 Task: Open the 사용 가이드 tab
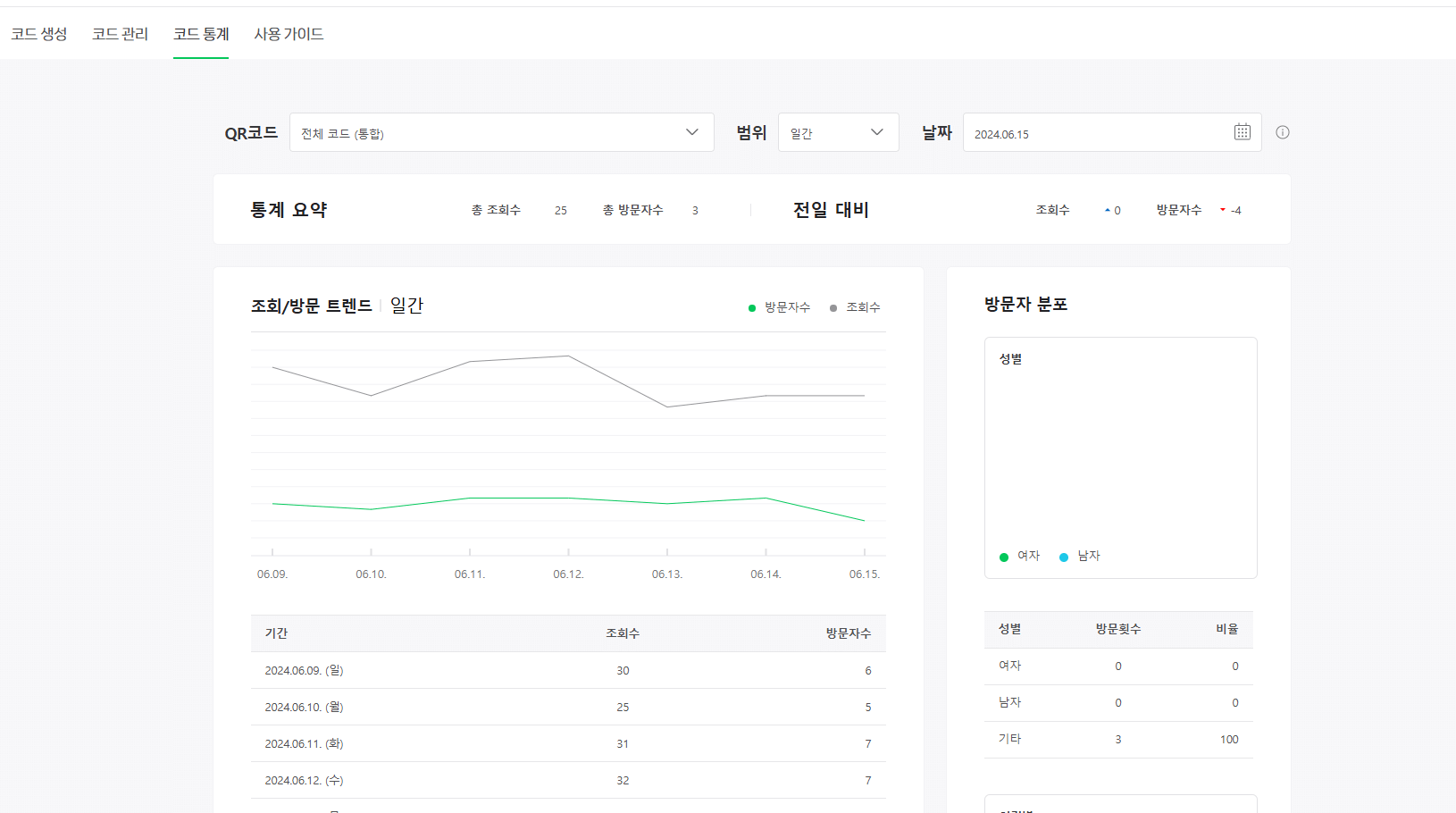click(x=289, y=34)
